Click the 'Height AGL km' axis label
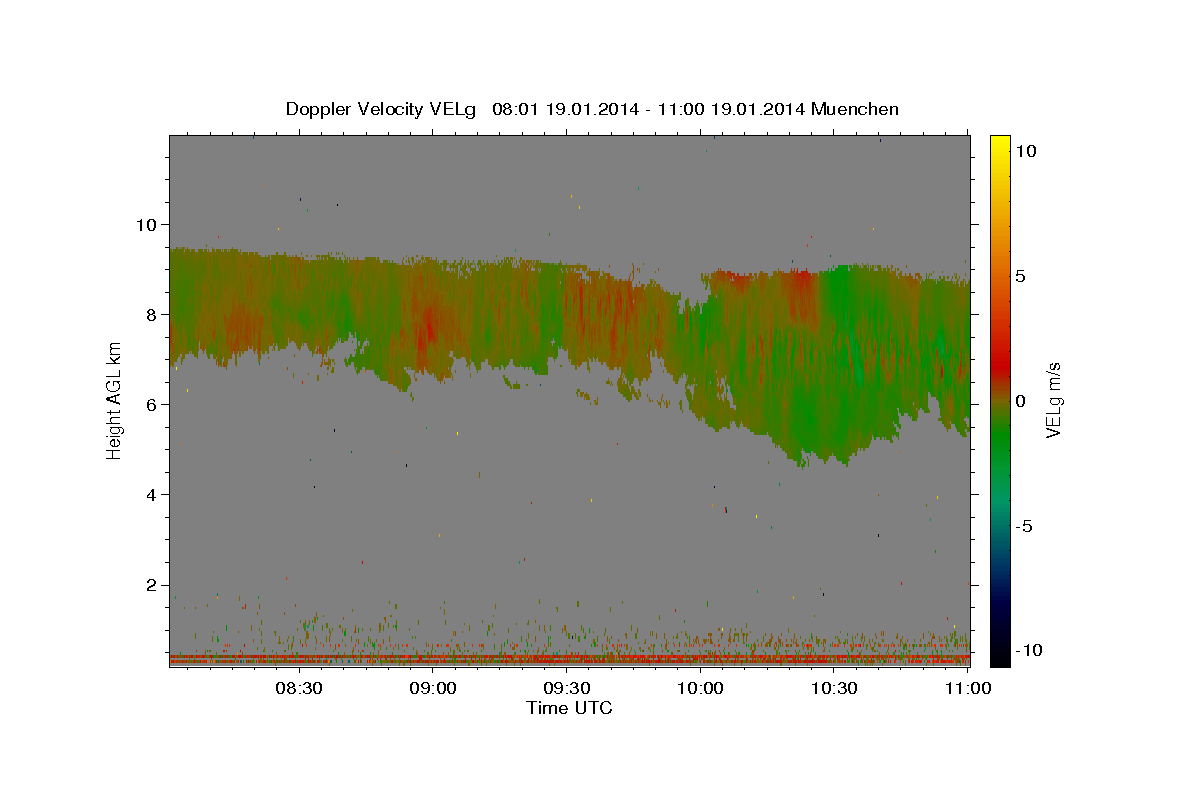The height and width of the screenshot is (800, 1200). point(115,401)
